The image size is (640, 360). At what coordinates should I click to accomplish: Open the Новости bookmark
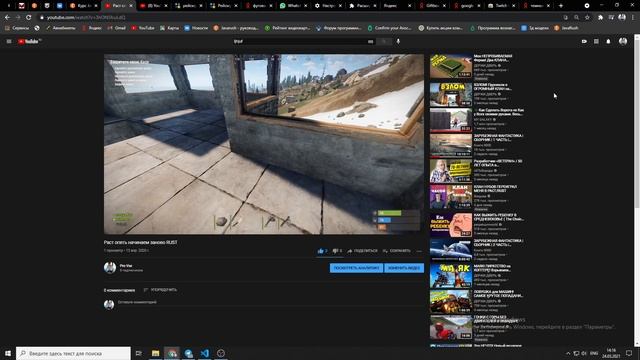click(x=196, y=28)
